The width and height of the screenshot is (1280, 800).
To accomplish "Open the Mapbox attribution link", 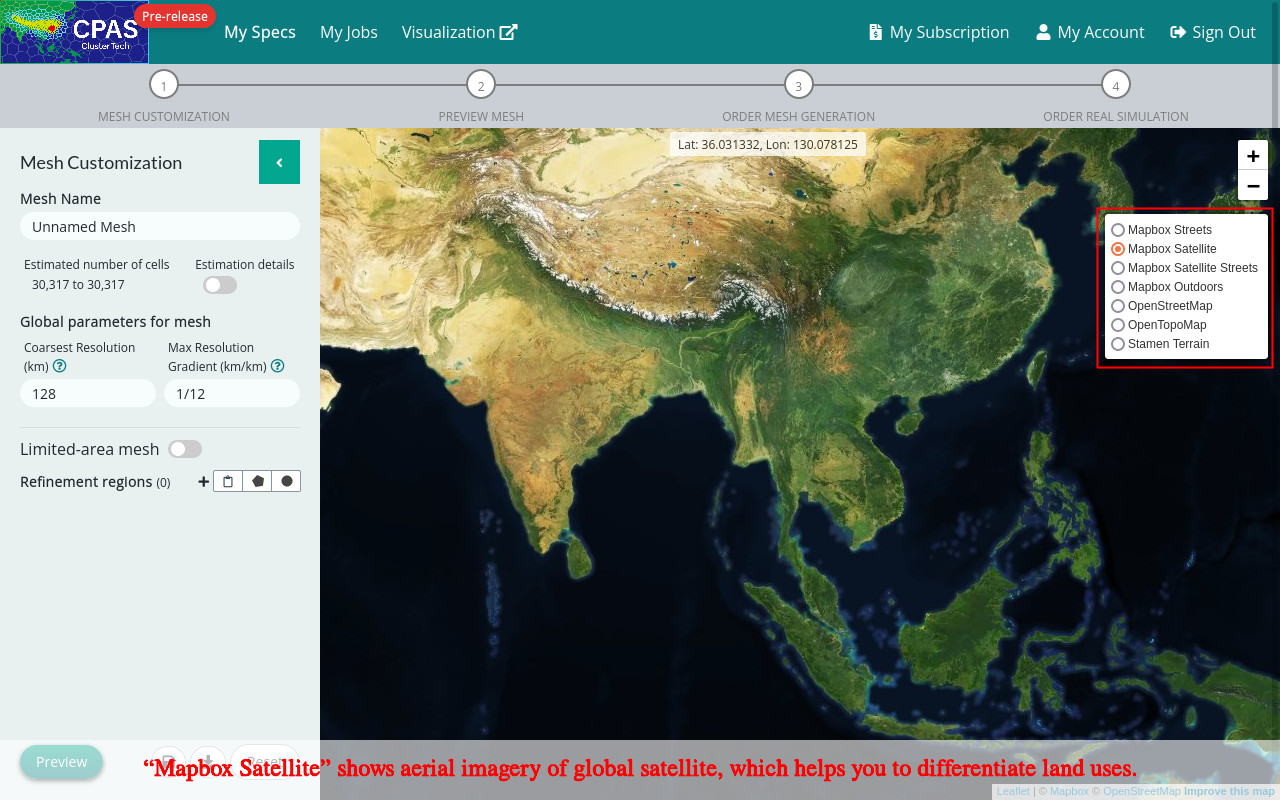I will [1069, 791].
